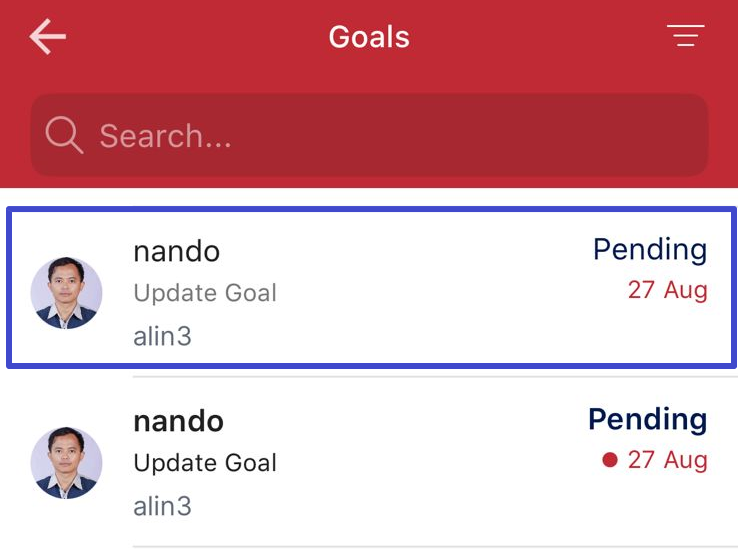Tap the avatar in the second goal row
This screenshot has height=549, width=738.
point(67,463)
